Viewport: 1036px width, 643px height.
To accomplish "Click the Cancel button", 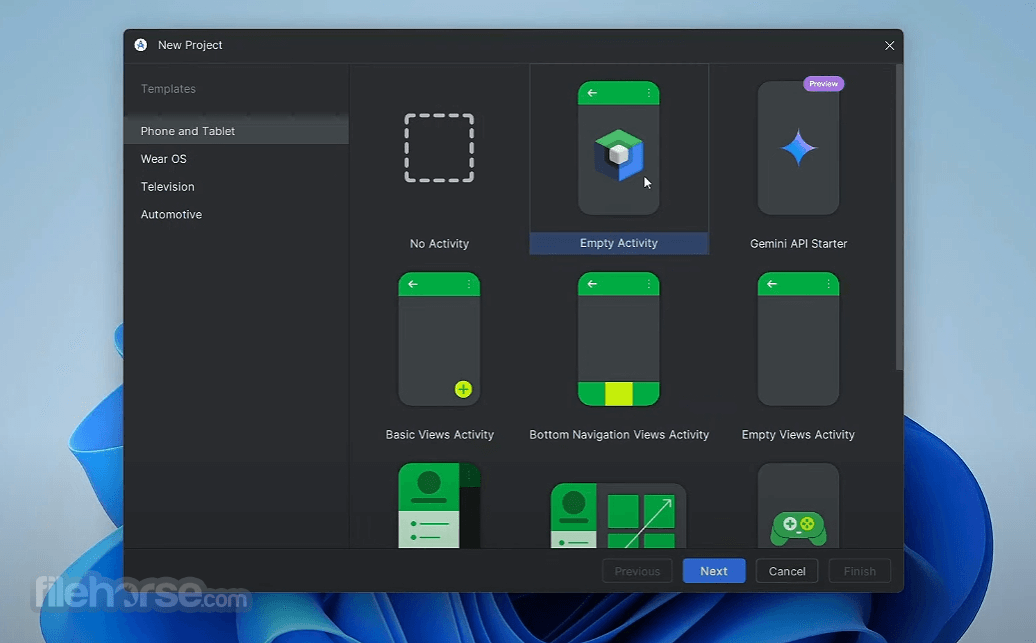I will pos(787,571).
